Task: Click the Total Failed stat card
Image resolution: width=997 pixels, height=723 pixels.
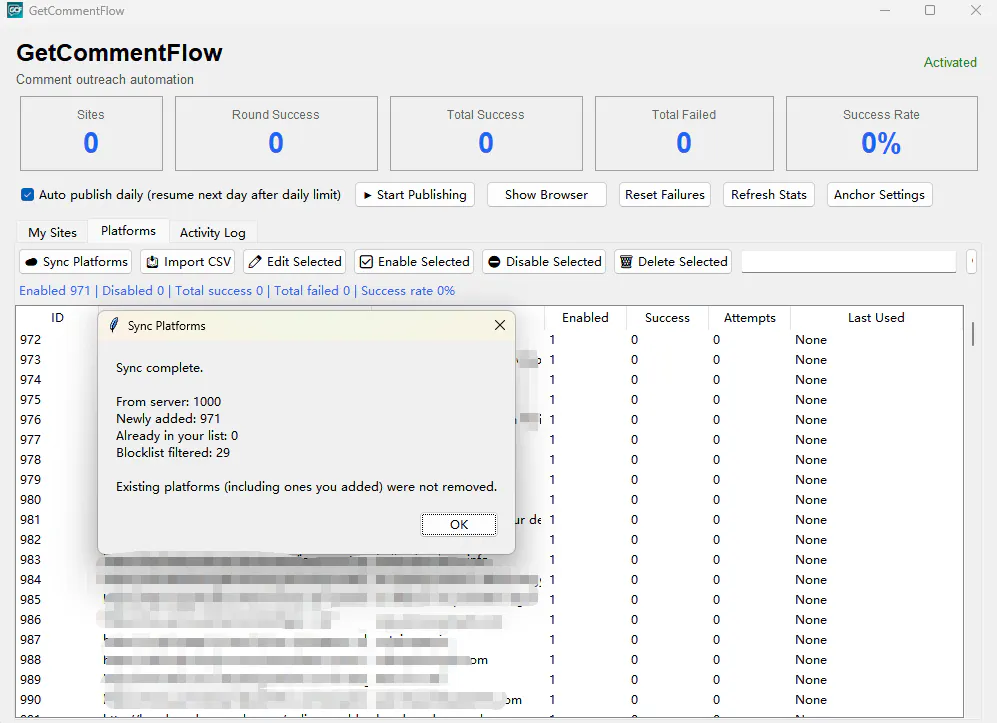Action: tap(684, 134)
